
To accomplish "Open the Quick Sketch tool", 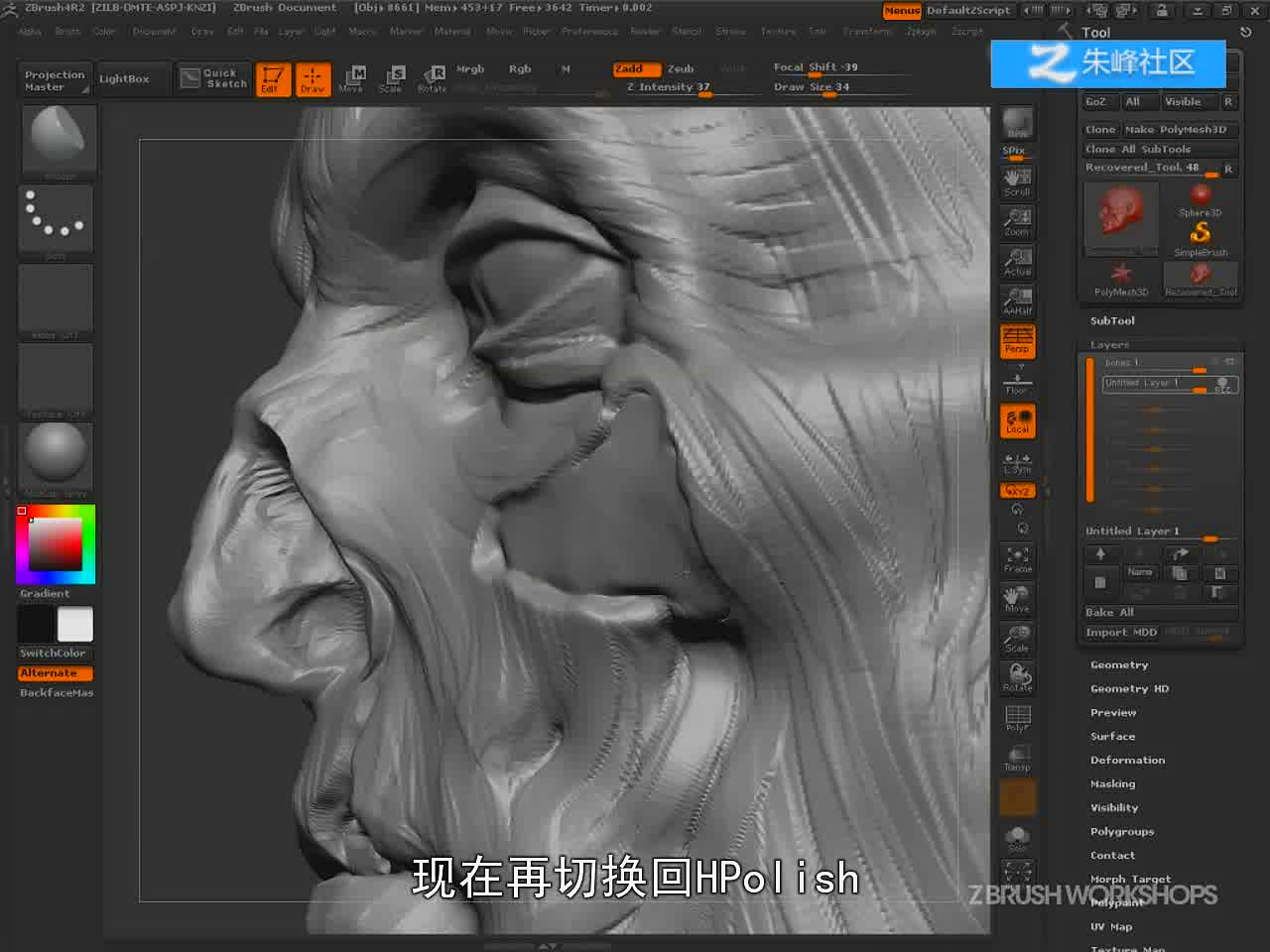I will pos(214,78).
